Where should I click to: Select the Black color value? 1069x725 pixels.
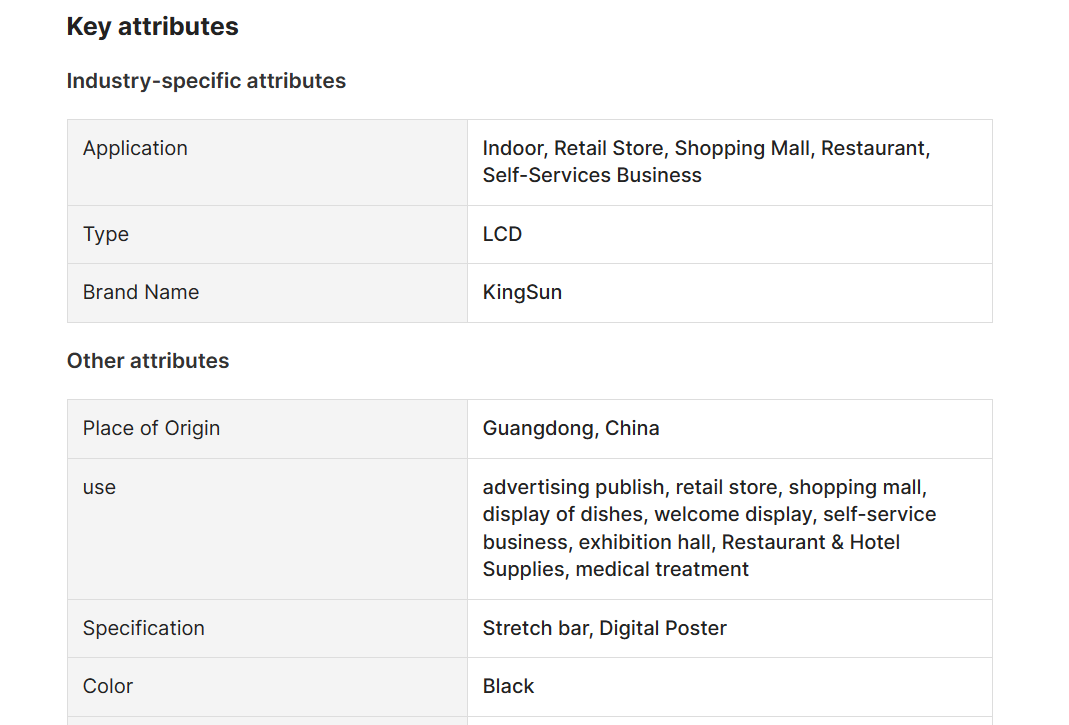click(509, 686)
